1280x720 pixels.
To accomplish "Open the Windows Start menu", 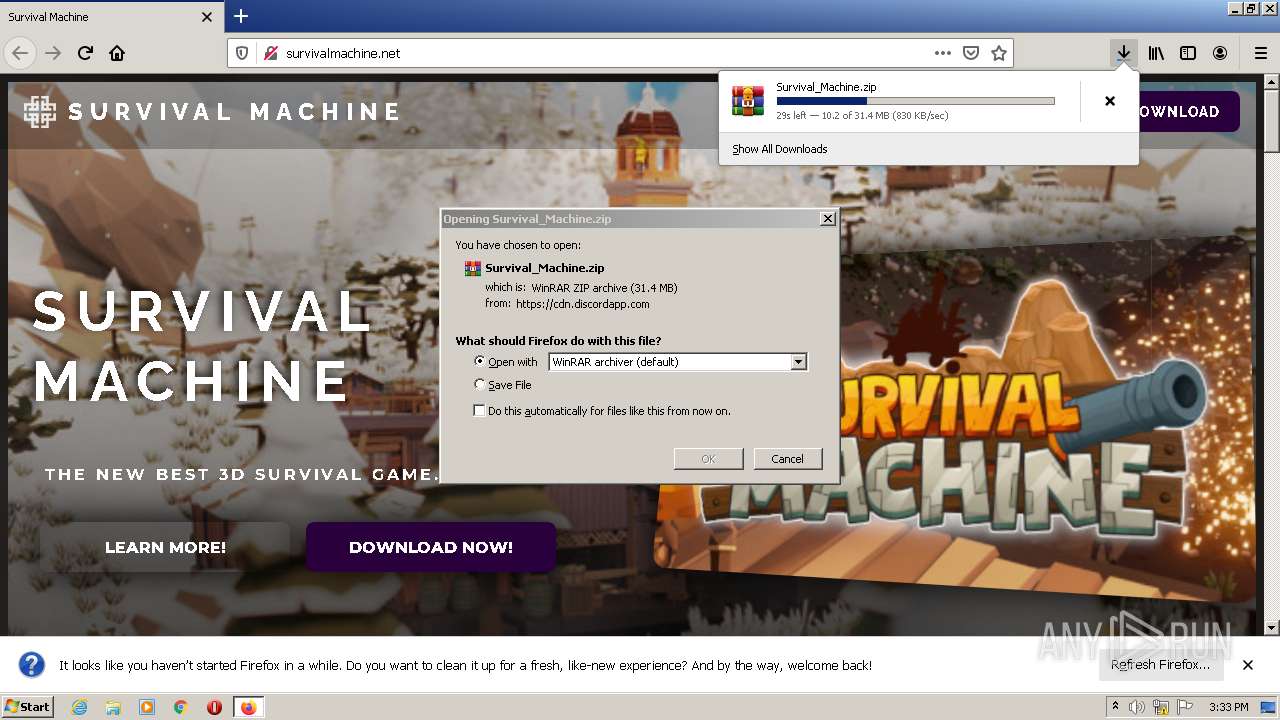I will 28,707.
